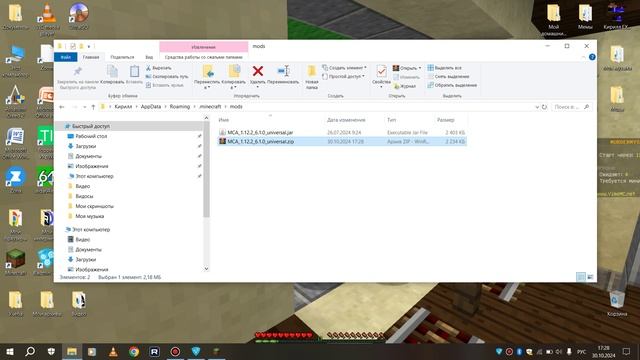Screen dimensions: 640x360
Task: Open recent locations dropdown arrow
Action: click(x=84, y=107)
